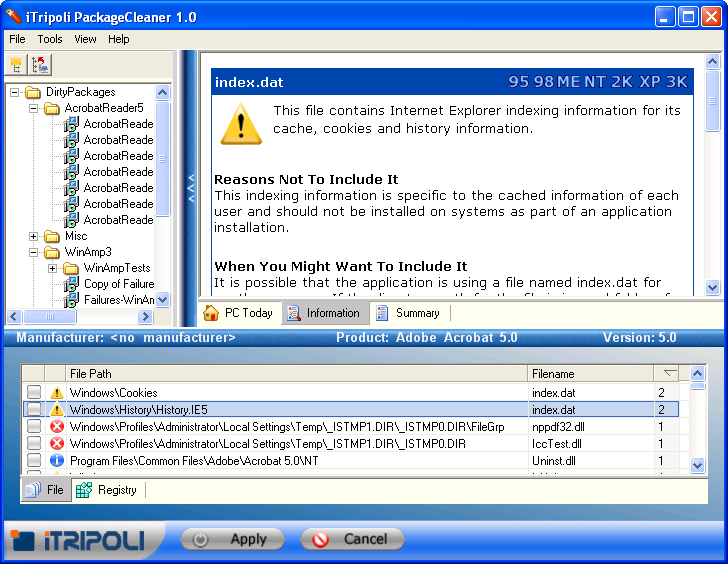Click the WinAmp3 folder icon
This screenshot has height=564, width=728.
(52, 253)
